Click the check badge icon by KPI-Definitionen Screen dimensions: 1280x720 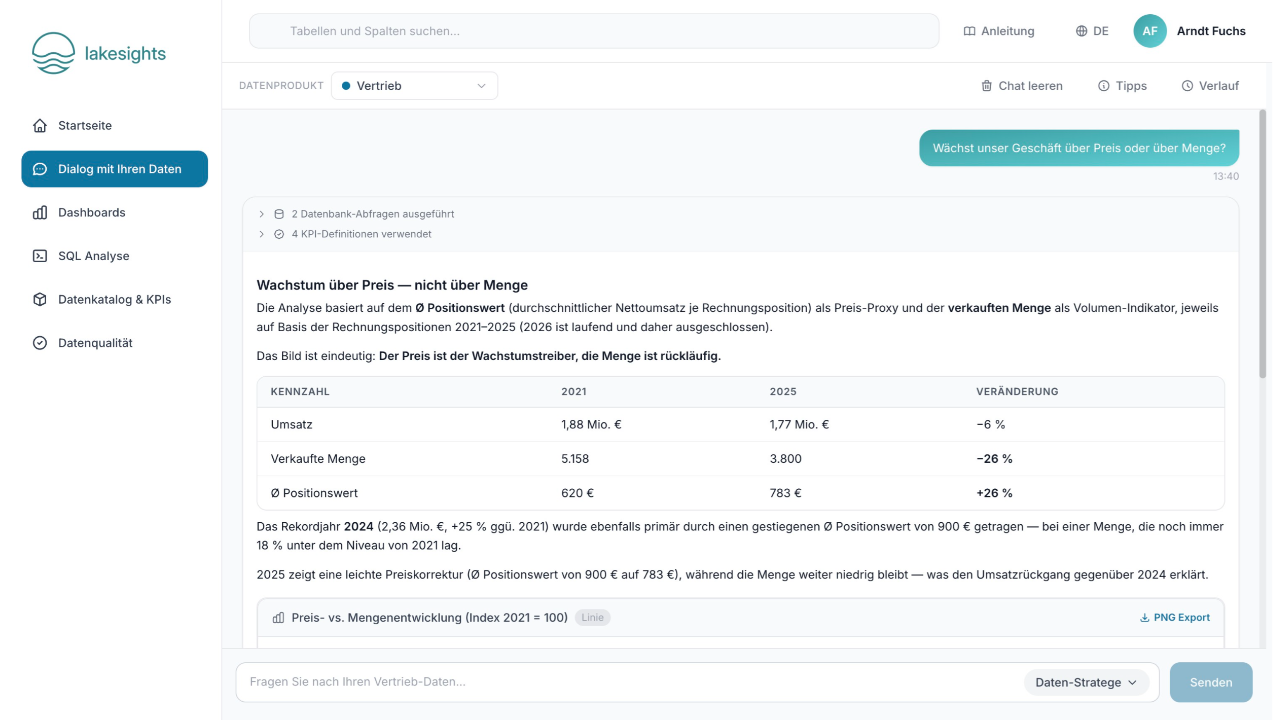[x=279, y=234]
